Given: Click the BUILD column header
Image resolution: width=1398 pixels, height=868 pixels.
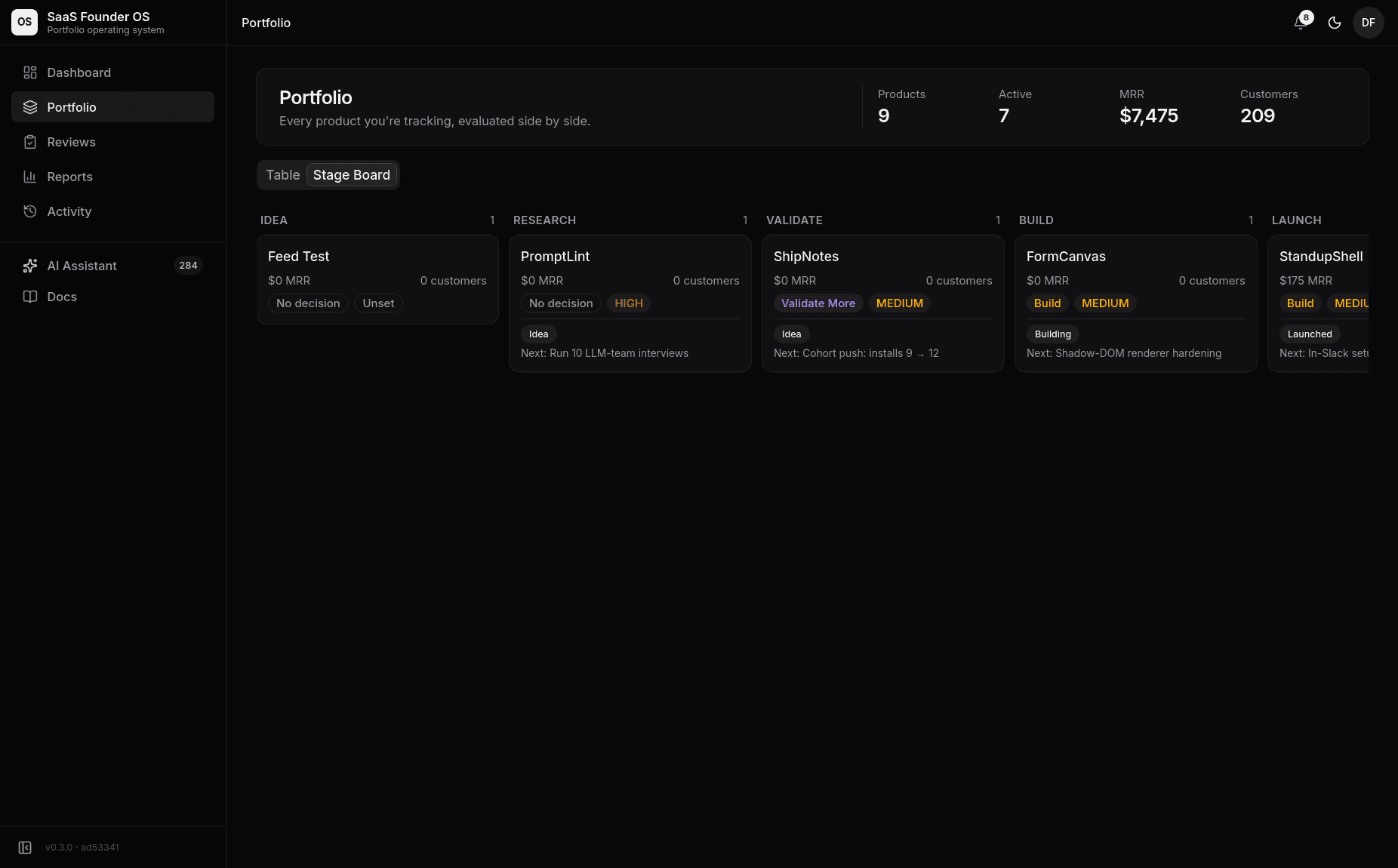Looking at the screenshot, I should coord(1036,220).
